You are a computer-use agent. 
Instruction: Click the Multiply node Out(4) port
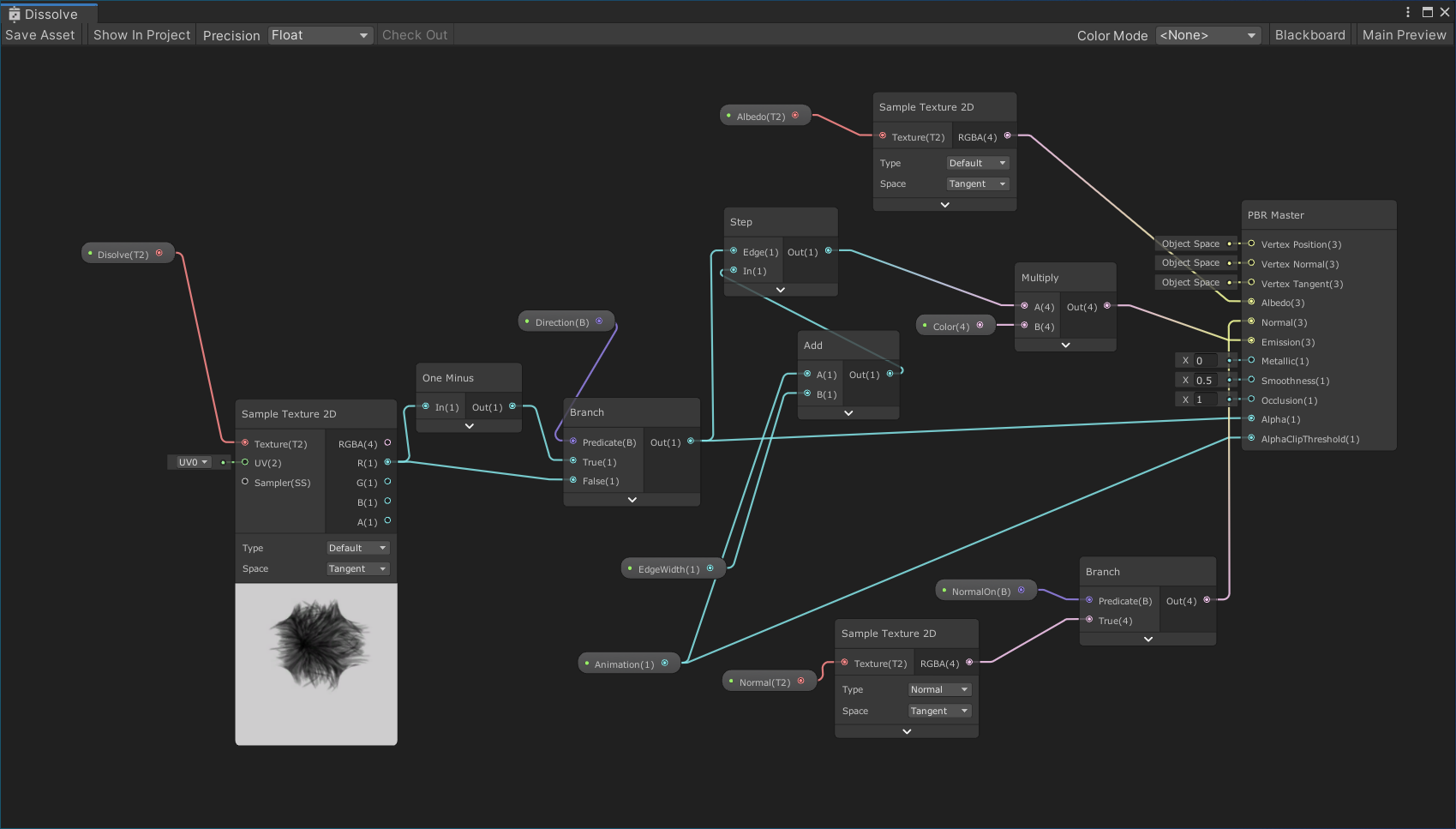click(x=1107, y=306)
